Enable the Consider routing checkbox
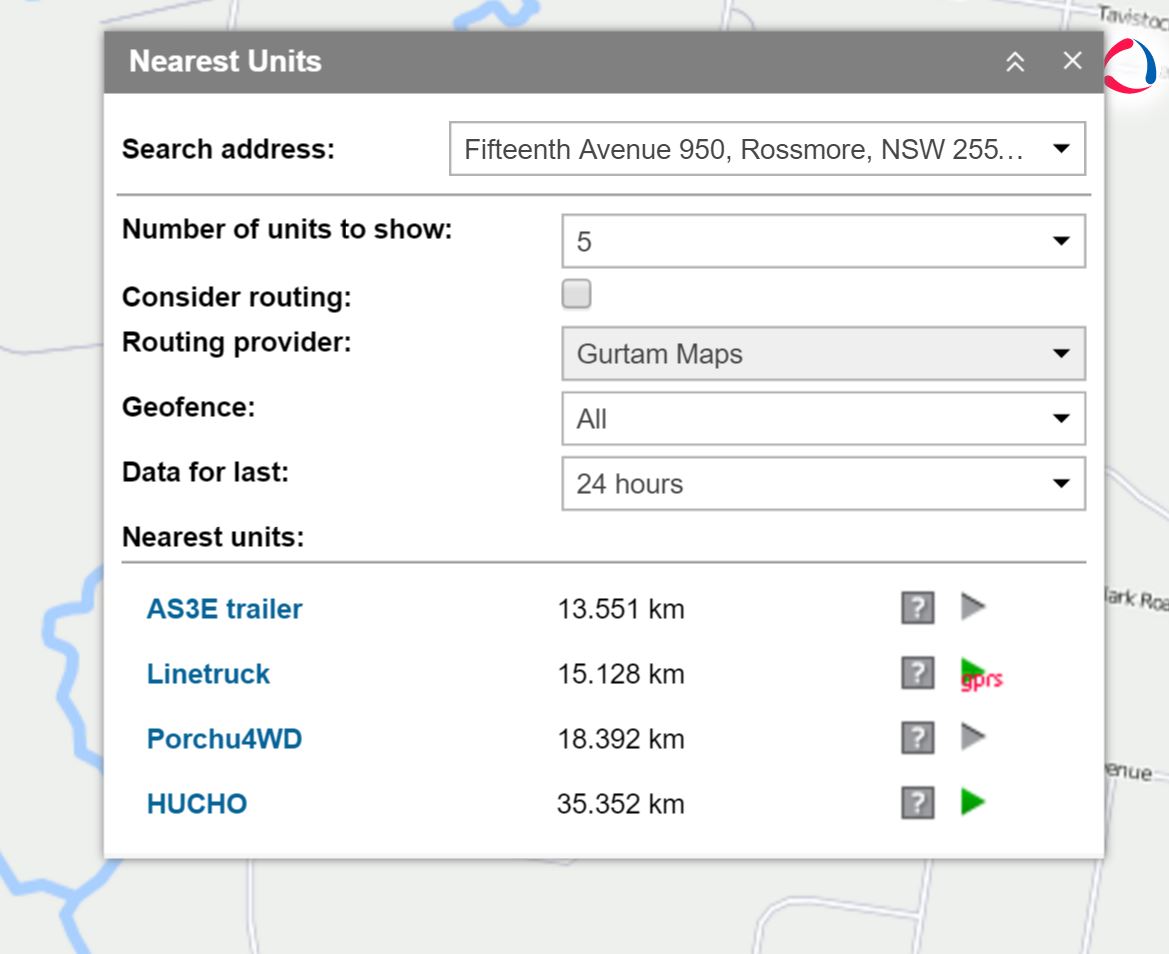Screen dimensions: 1169x954 pyautogui.click(x=576, y=294)
